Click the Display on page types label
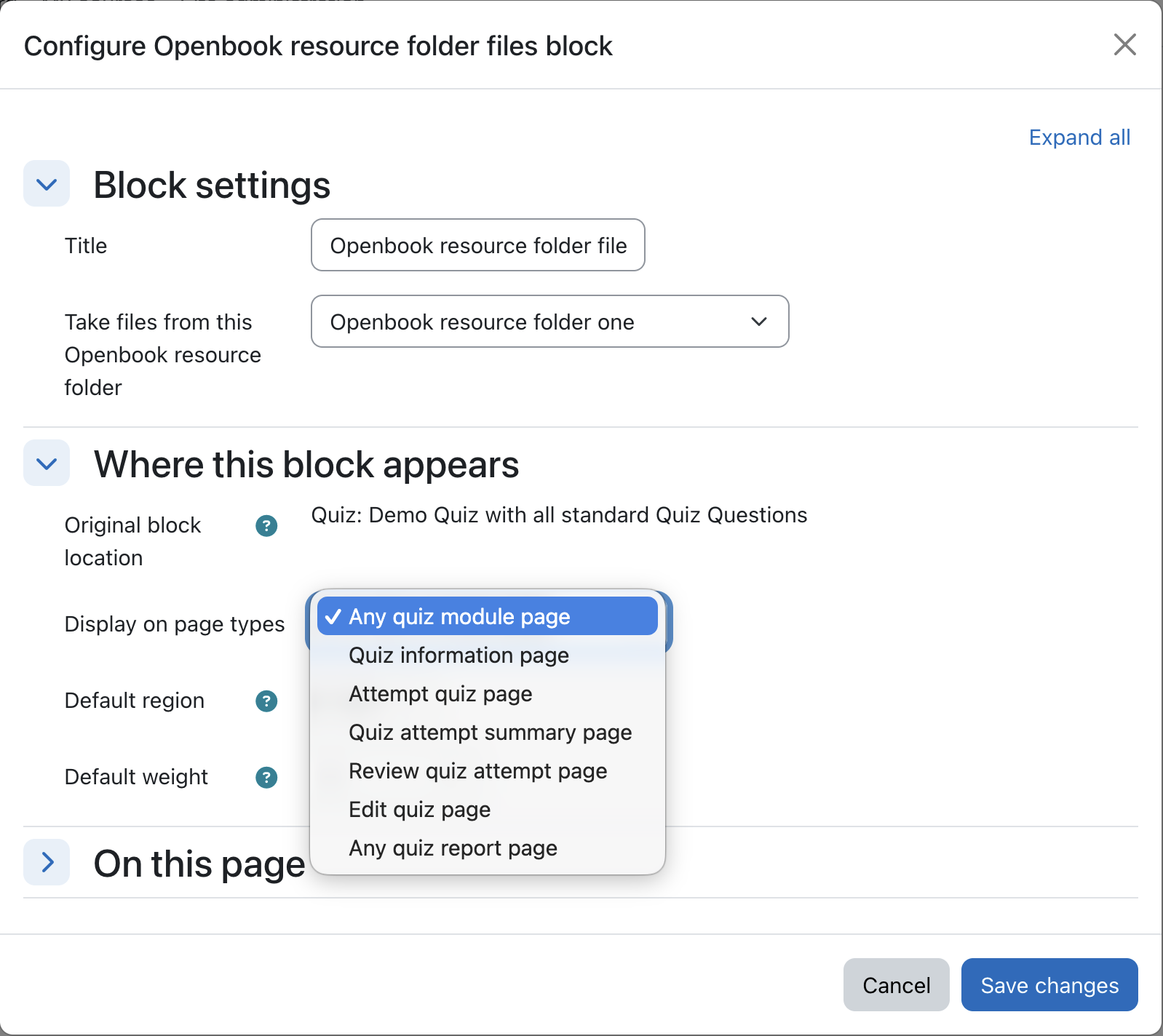 pos(175,624)
